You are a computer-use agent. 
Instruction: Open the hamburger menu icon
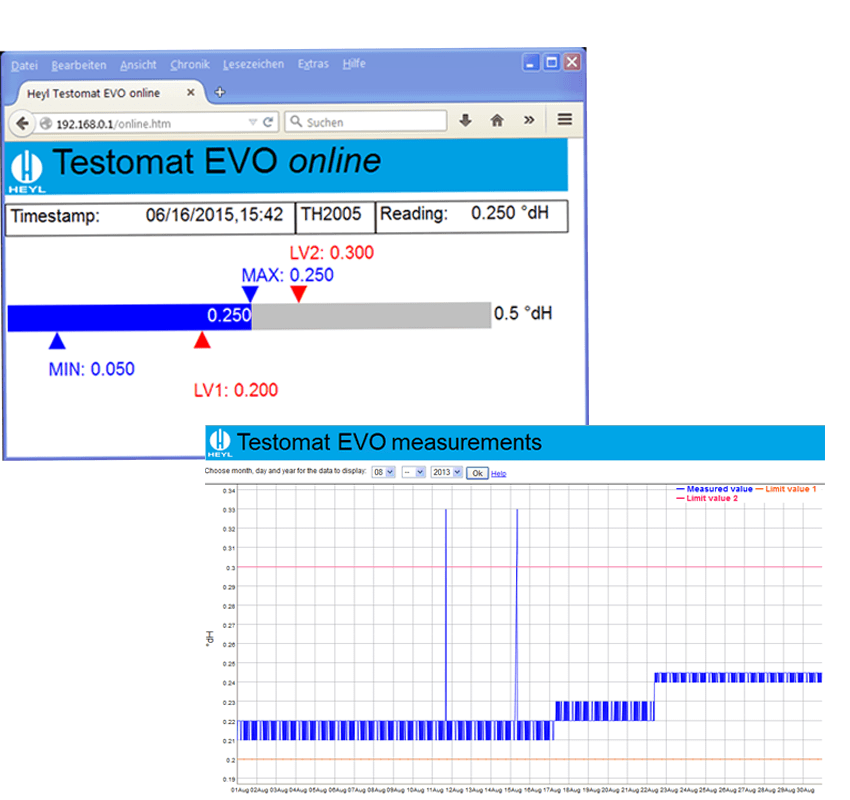point(564,121)
